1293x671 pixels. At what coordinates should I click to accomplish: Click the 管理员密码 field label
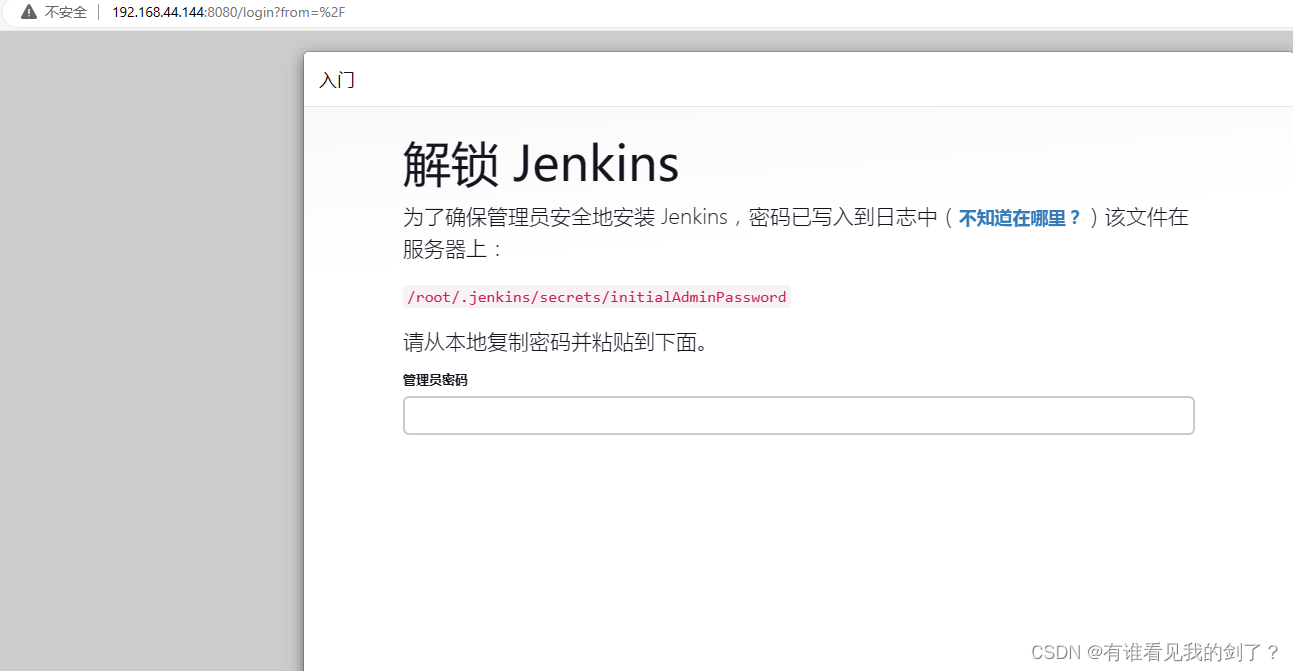[x=435, y=380]
